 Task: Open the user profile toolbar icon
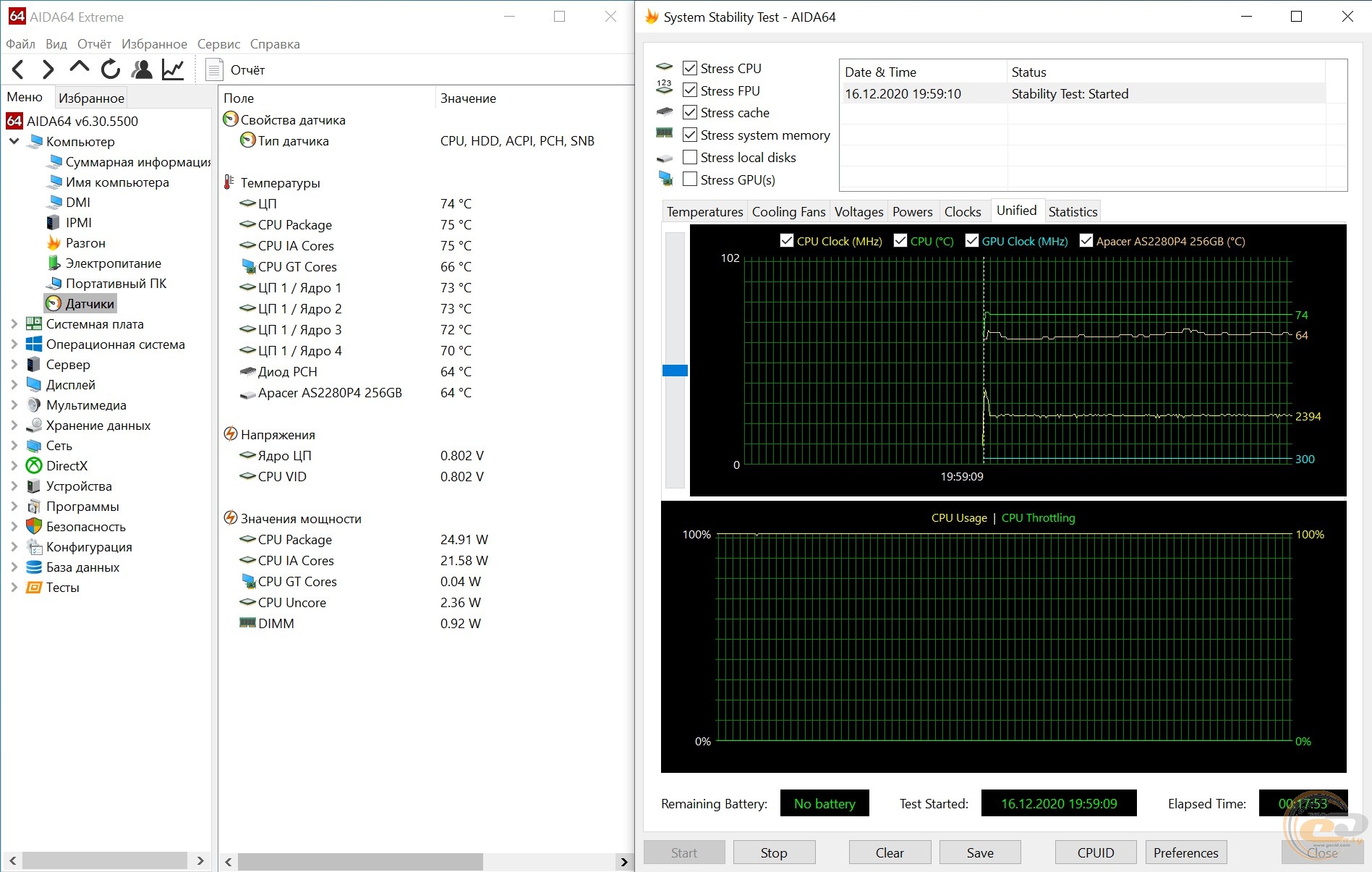click(142, 69)
